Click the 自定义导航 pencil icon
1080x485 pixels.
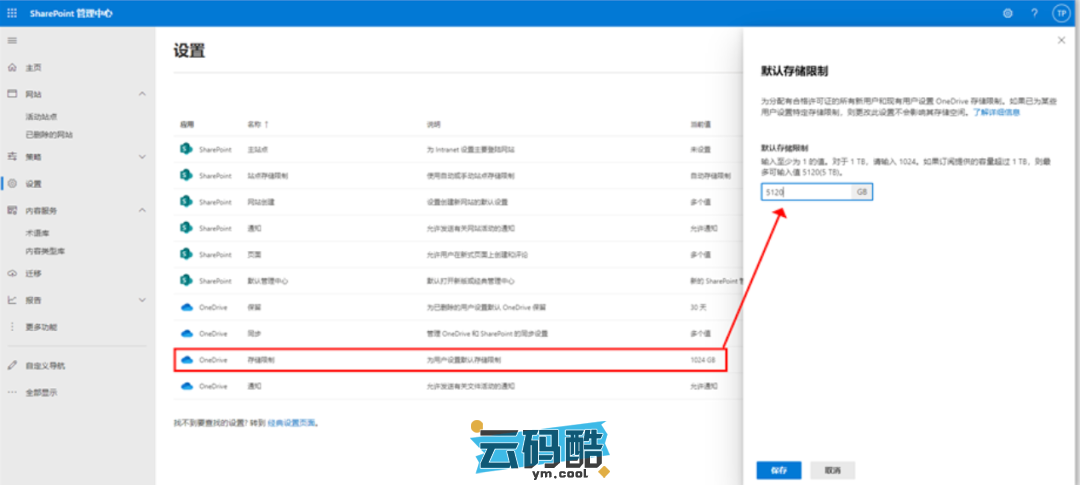[12, 366]
